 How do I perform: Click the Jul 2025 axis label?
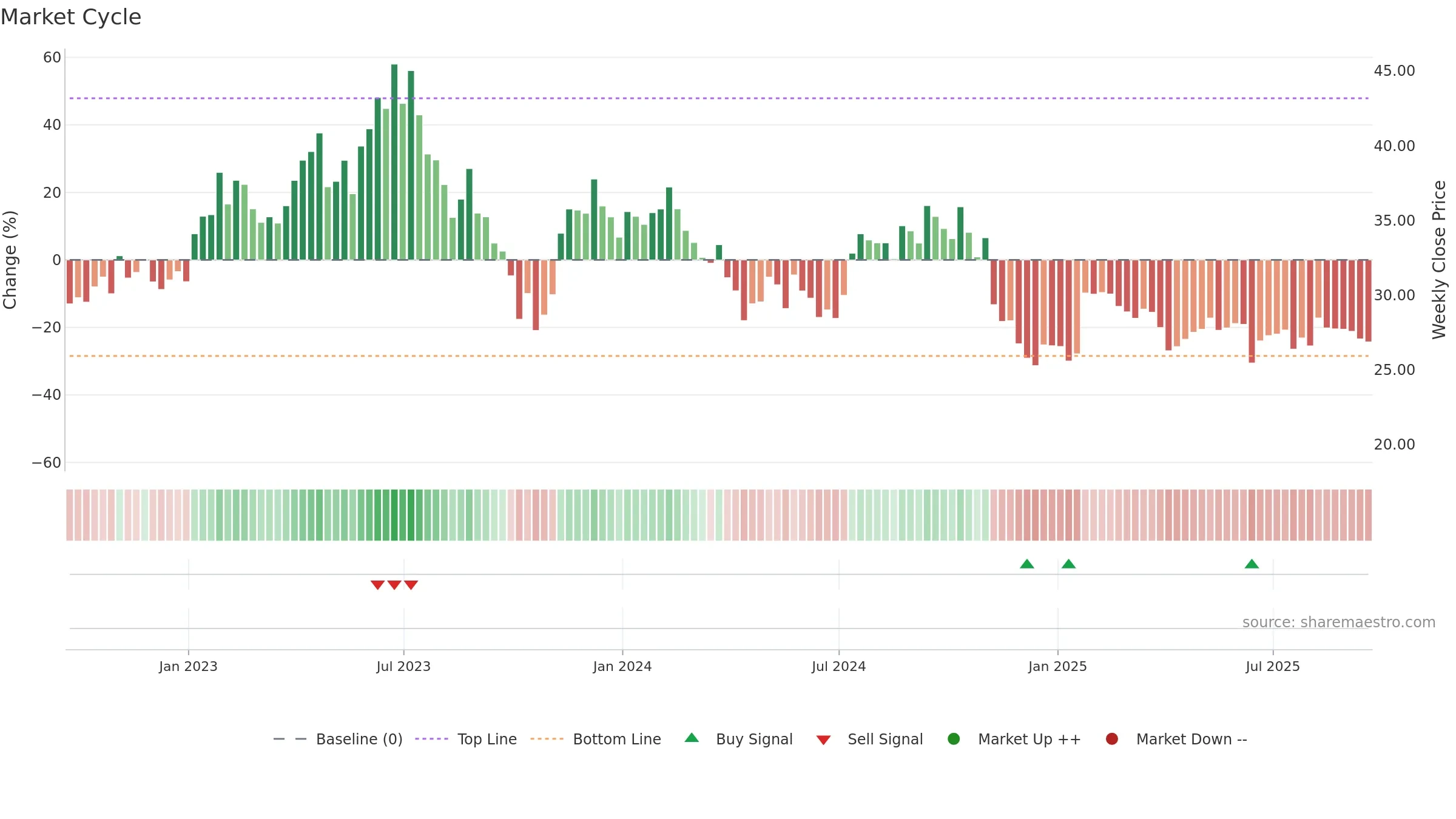[1273, 667]
